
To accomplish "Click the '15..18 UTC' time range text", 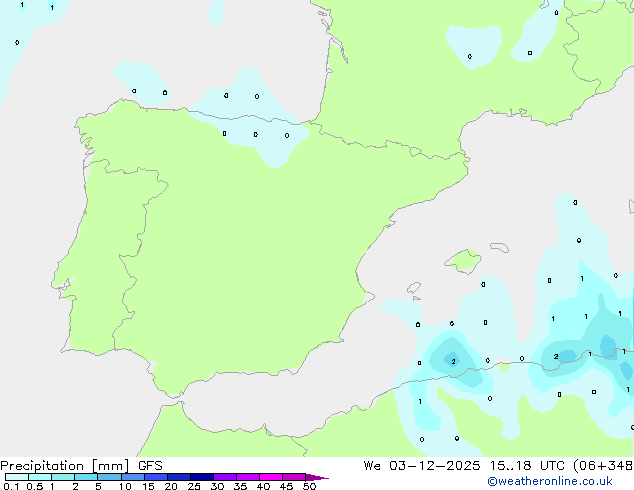I will 527,466.
